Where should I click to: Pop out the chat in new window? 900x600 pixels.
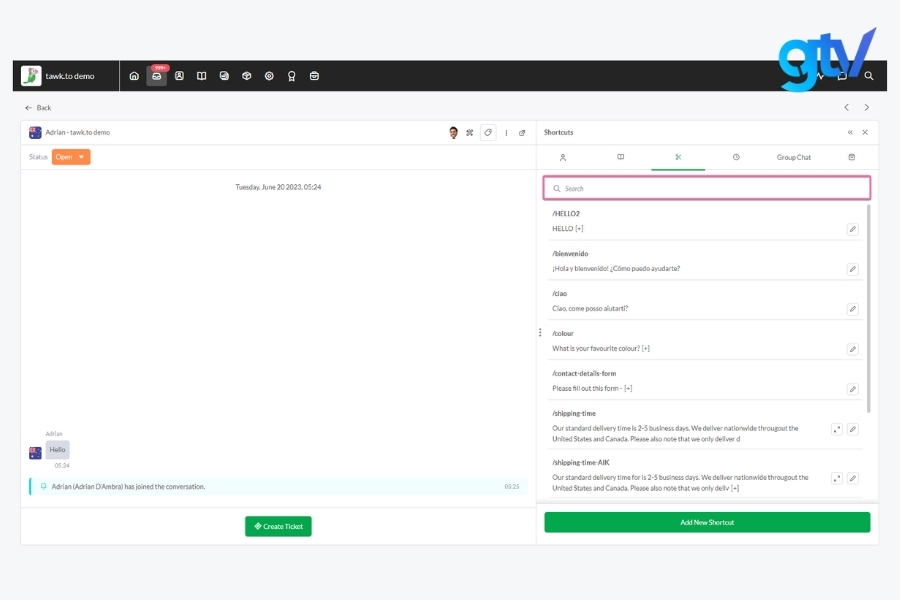click(522, 132)
